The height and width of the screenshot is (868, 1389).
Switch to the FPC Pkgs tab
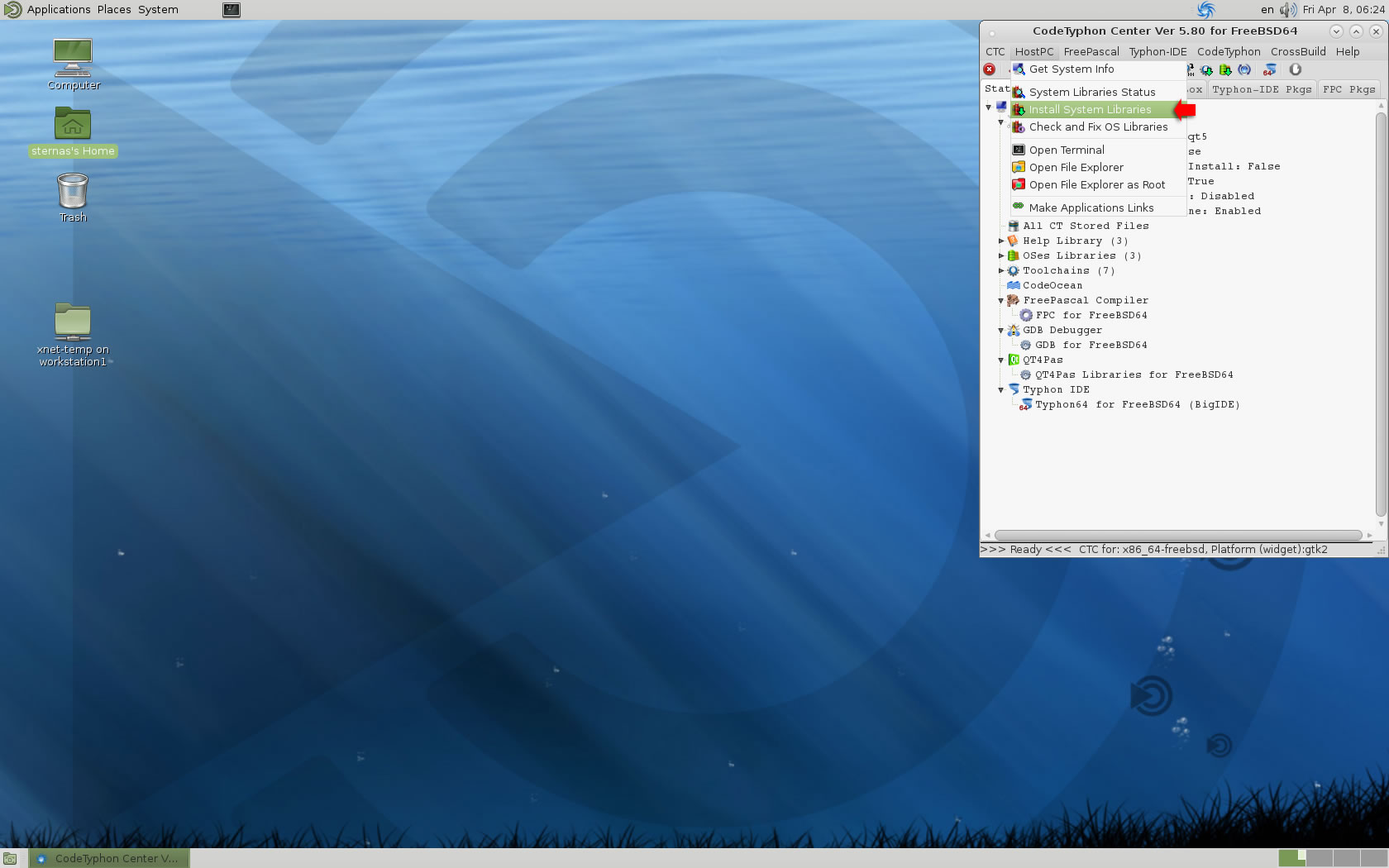[1348, 89]
